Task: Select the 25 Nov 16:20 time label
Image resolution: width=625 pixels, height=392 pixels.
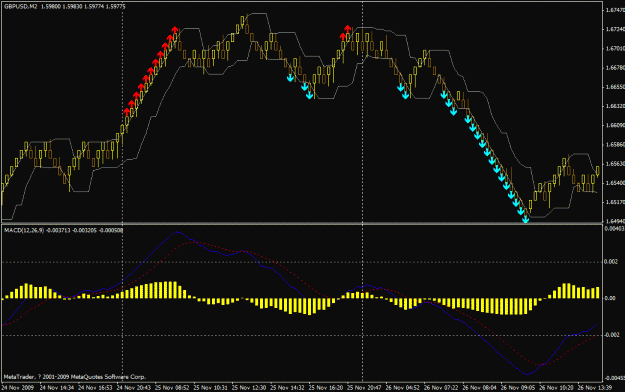Action: [x=326, y=388]
